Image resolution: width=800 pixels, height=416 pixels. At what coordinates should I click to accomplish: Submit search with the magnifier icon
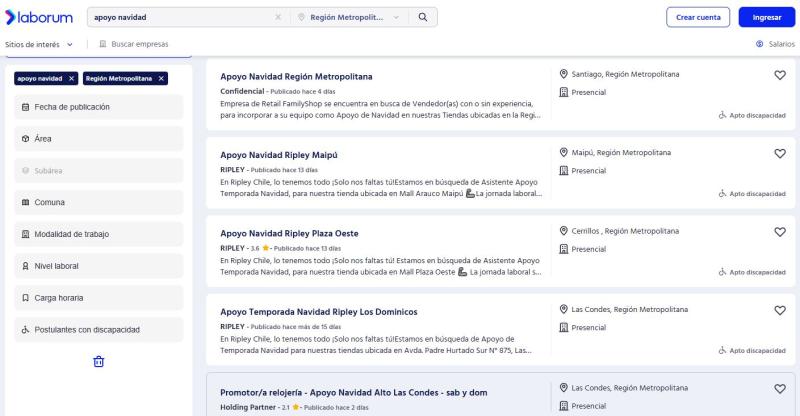pos(423,17)
